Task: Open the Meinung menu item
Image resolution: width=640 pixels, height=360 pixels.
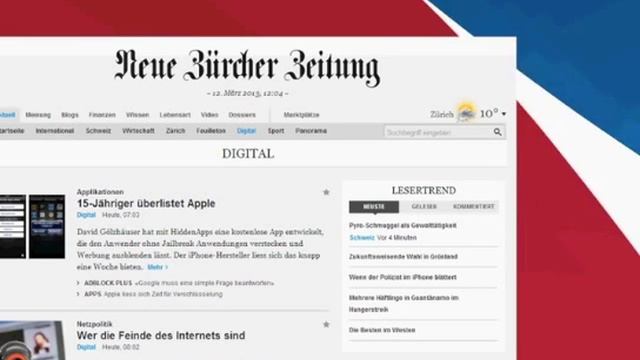Action: (38, 115)
